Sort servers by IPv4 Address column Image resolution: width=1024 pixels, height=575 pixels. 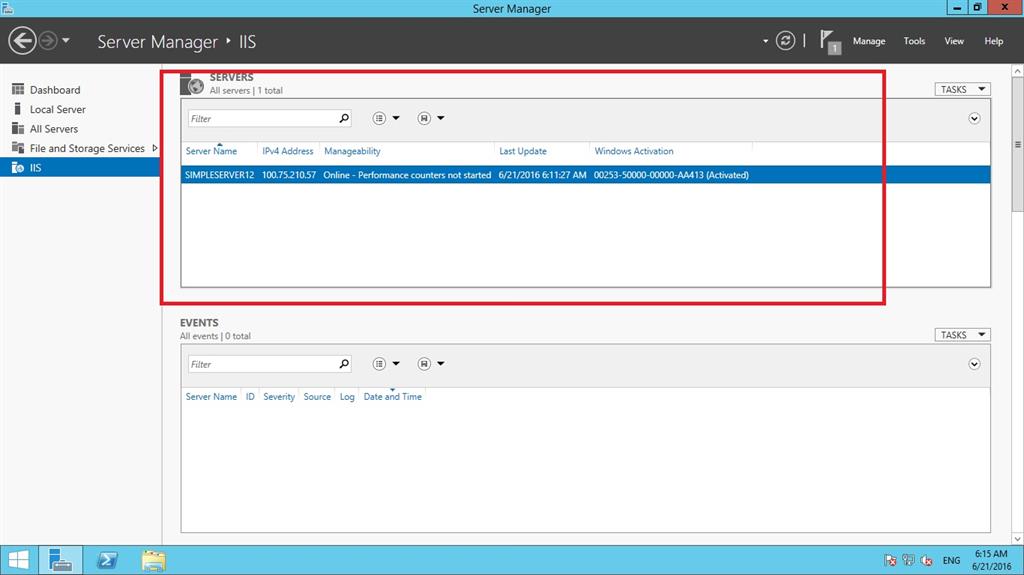point(287,151)
